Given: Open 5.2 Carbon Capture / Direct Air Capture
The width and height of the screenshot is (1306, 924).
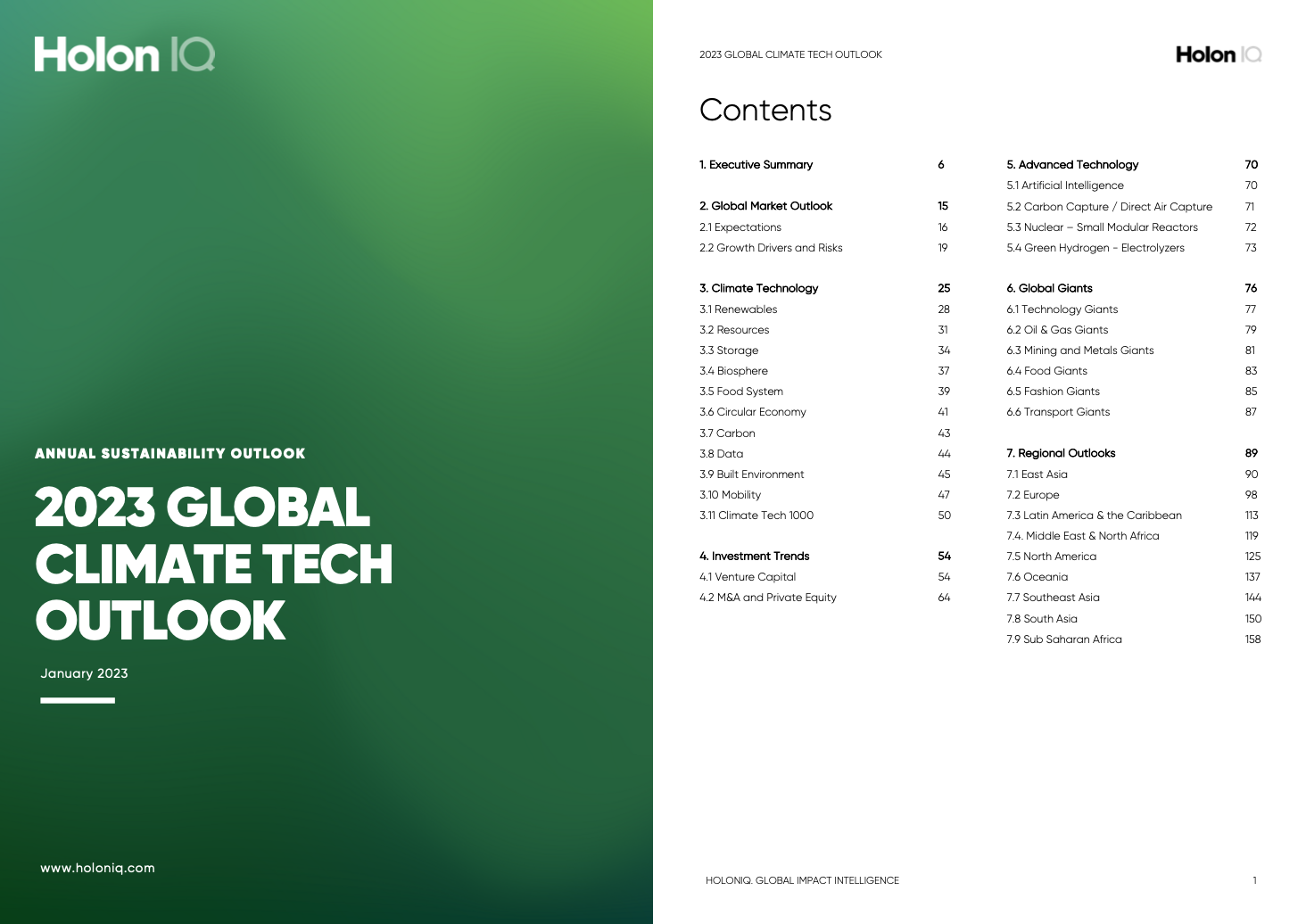Looking at the screenshot, I should [x=1110, y=206].
